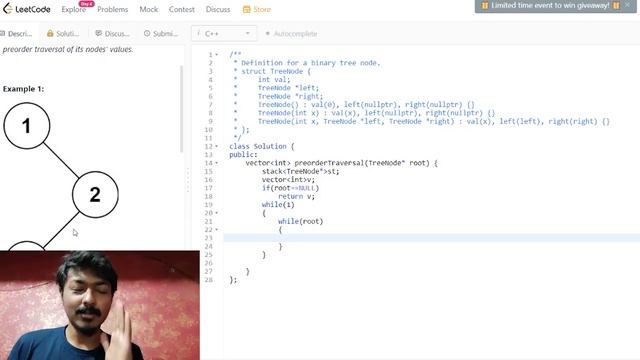
Task: Collapse the inner while fold at line 22
Action: [217, 229]
